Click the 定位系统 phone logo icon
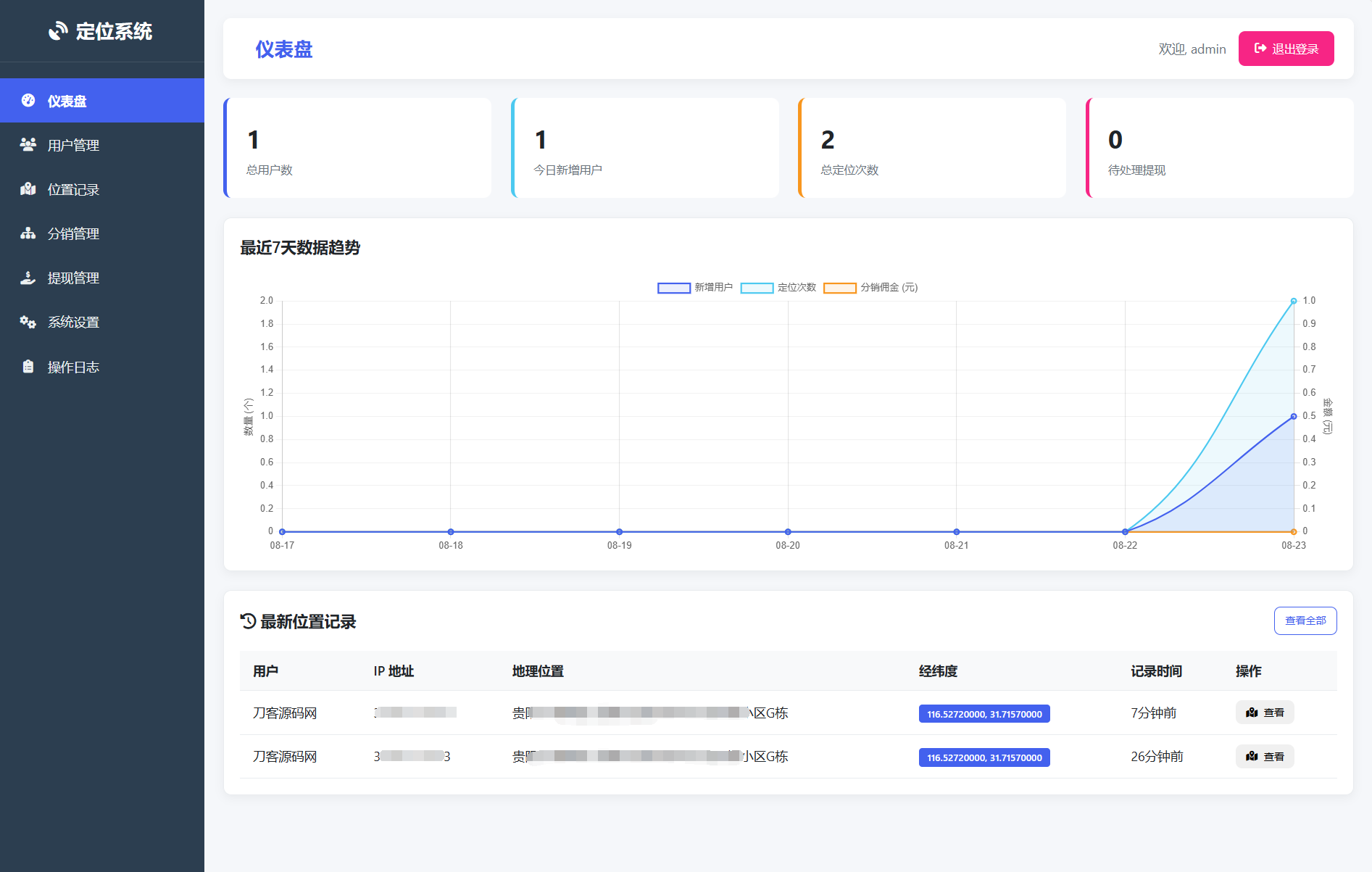Image resolution: width=1372 pixels, height=872 pixels. pyautogui.click(x=57, y=31)
